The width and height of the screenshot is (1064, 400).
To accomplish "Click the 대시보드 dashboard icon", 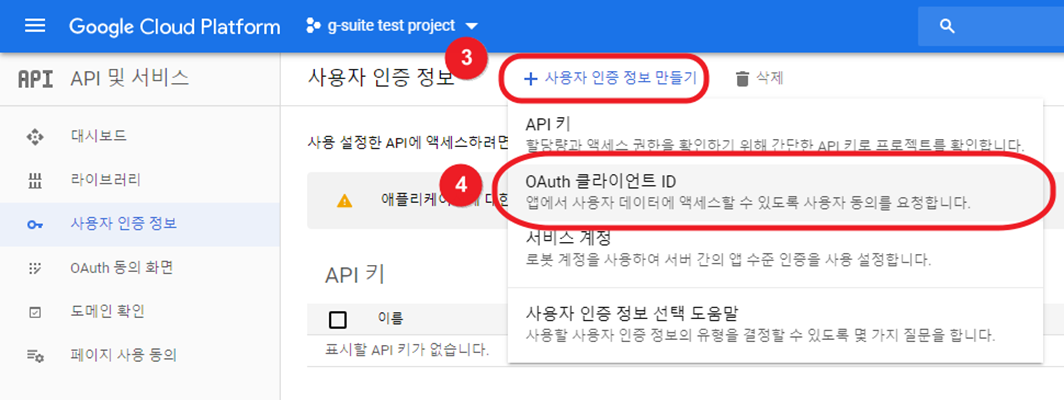I will [x=35, y=137].
